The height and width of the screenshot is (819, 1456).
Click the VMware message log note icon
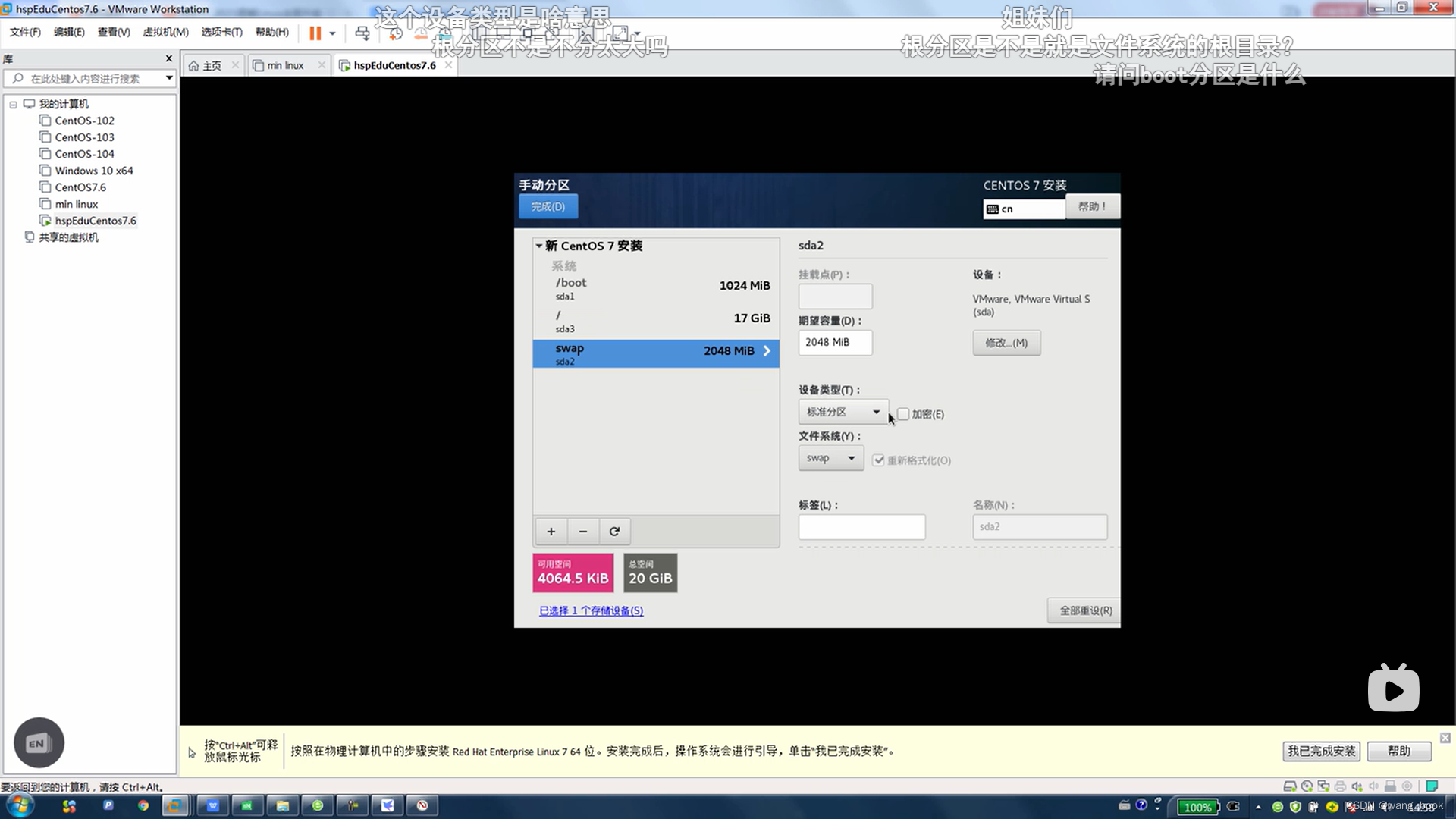pos(1432,786)
